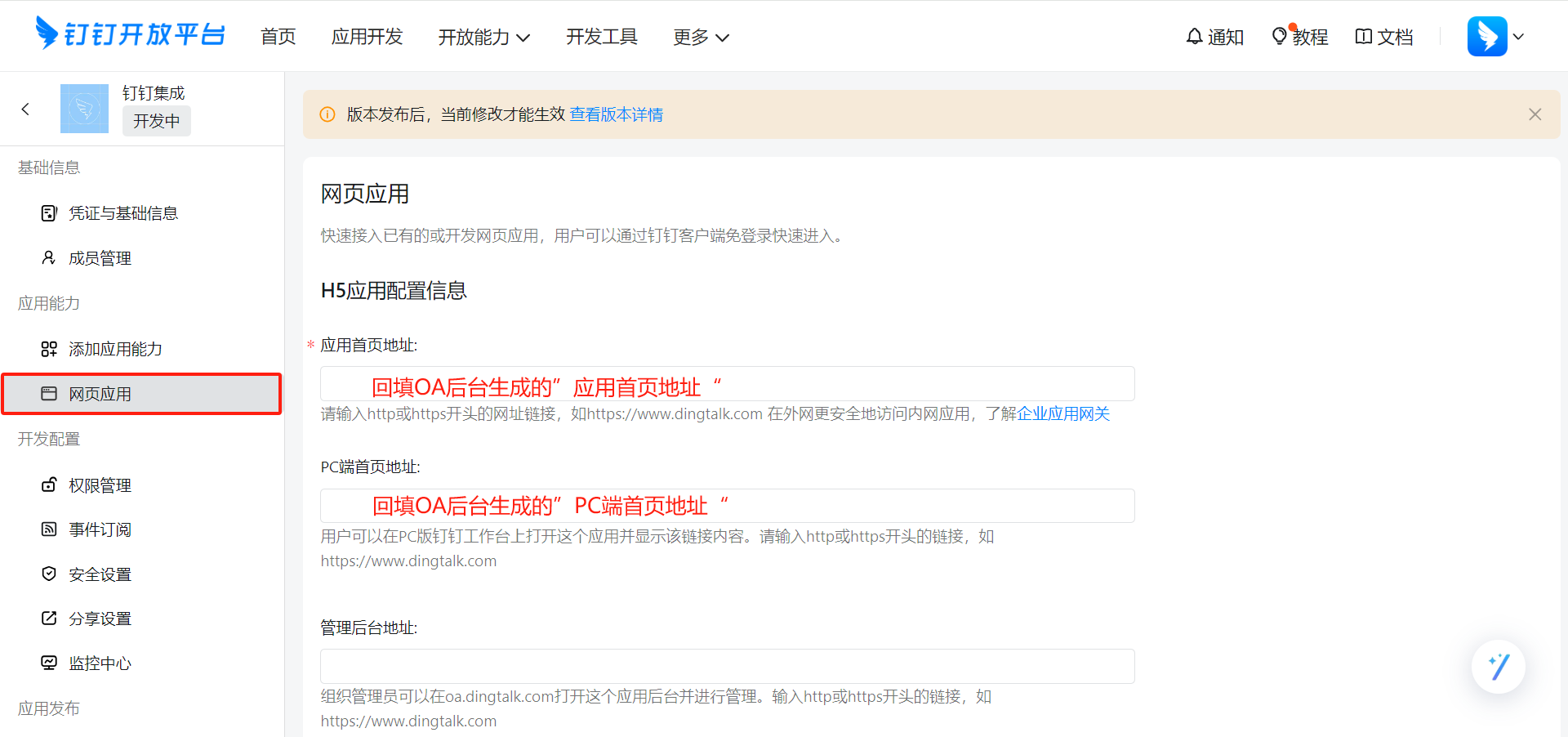The height and width of the screenshot is (737, 1568).
Task: Click the back arrow in sidebar
Action: tap(26, 109)
